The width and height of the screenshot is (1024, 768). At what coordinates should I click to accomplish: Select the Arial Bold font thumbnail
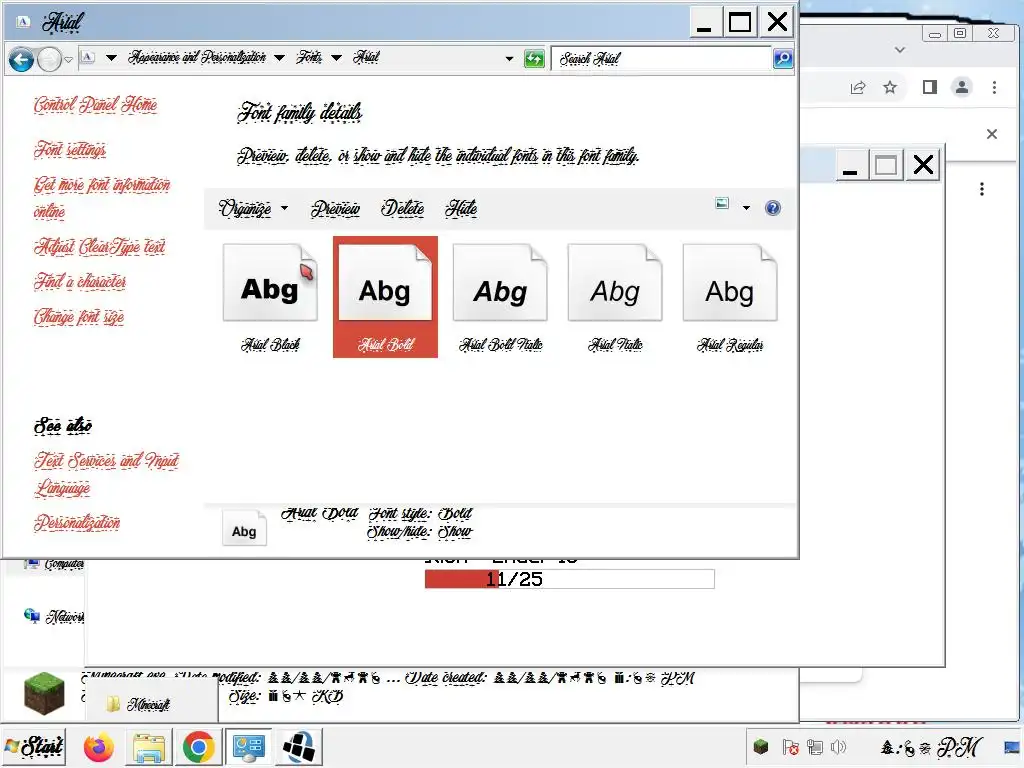click(x=385, y=297)
